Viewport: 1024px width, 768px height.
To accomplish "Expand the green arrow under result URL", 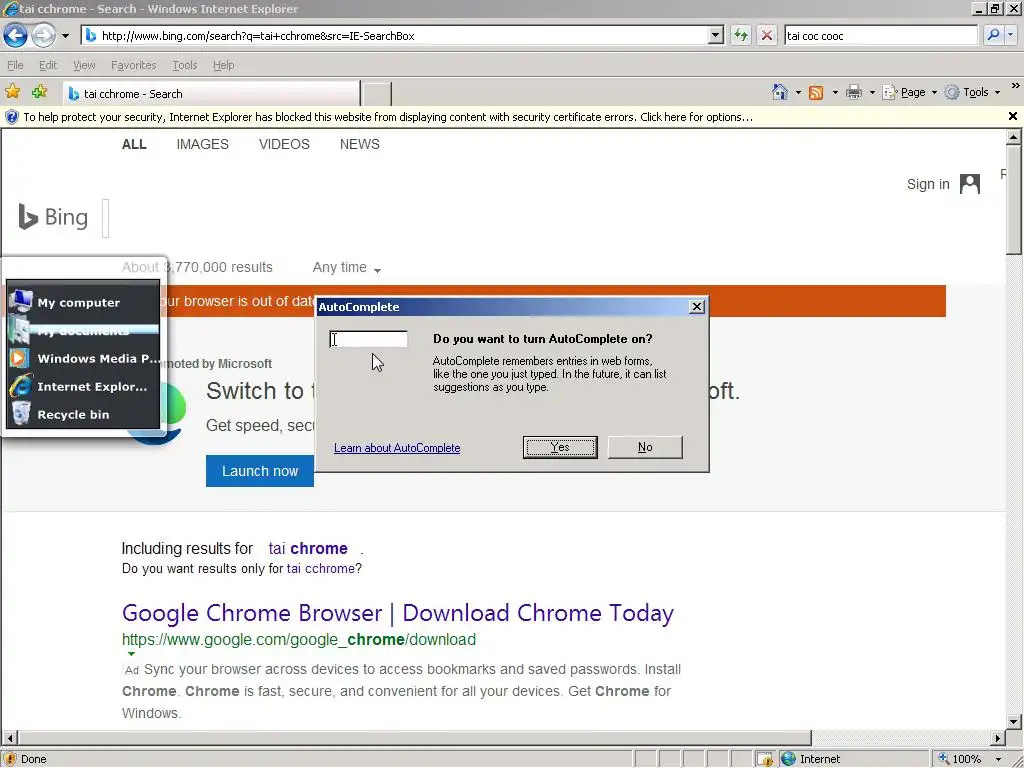I will pos(131,654).
